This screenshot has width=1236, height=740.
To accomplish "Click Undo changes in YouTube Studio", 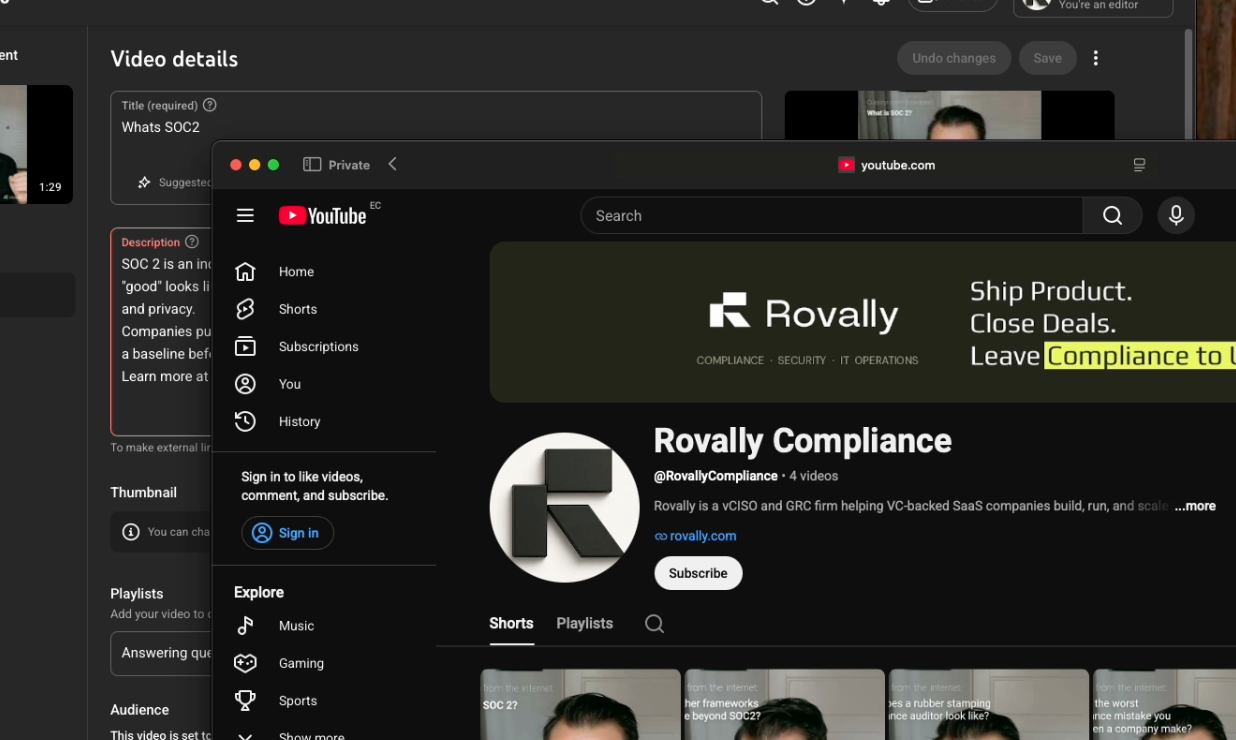I will (954, 58).
